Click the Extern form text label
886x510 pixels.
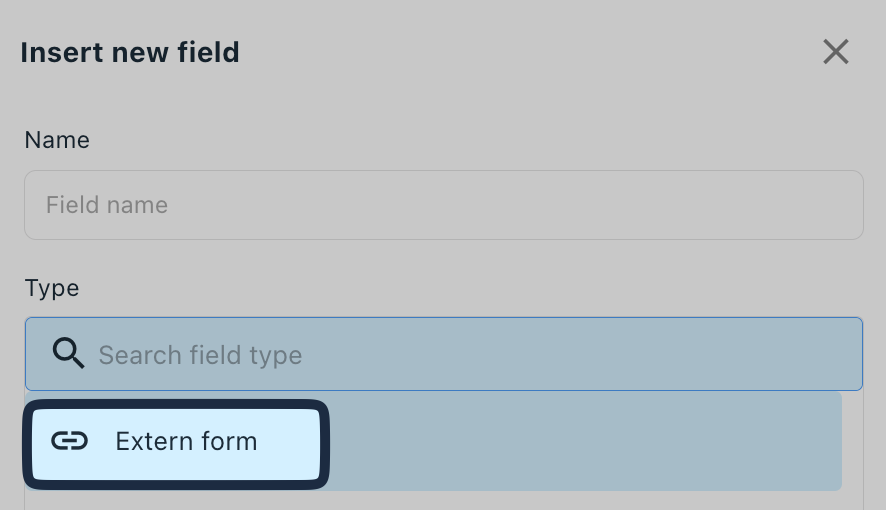coord(186,441)
